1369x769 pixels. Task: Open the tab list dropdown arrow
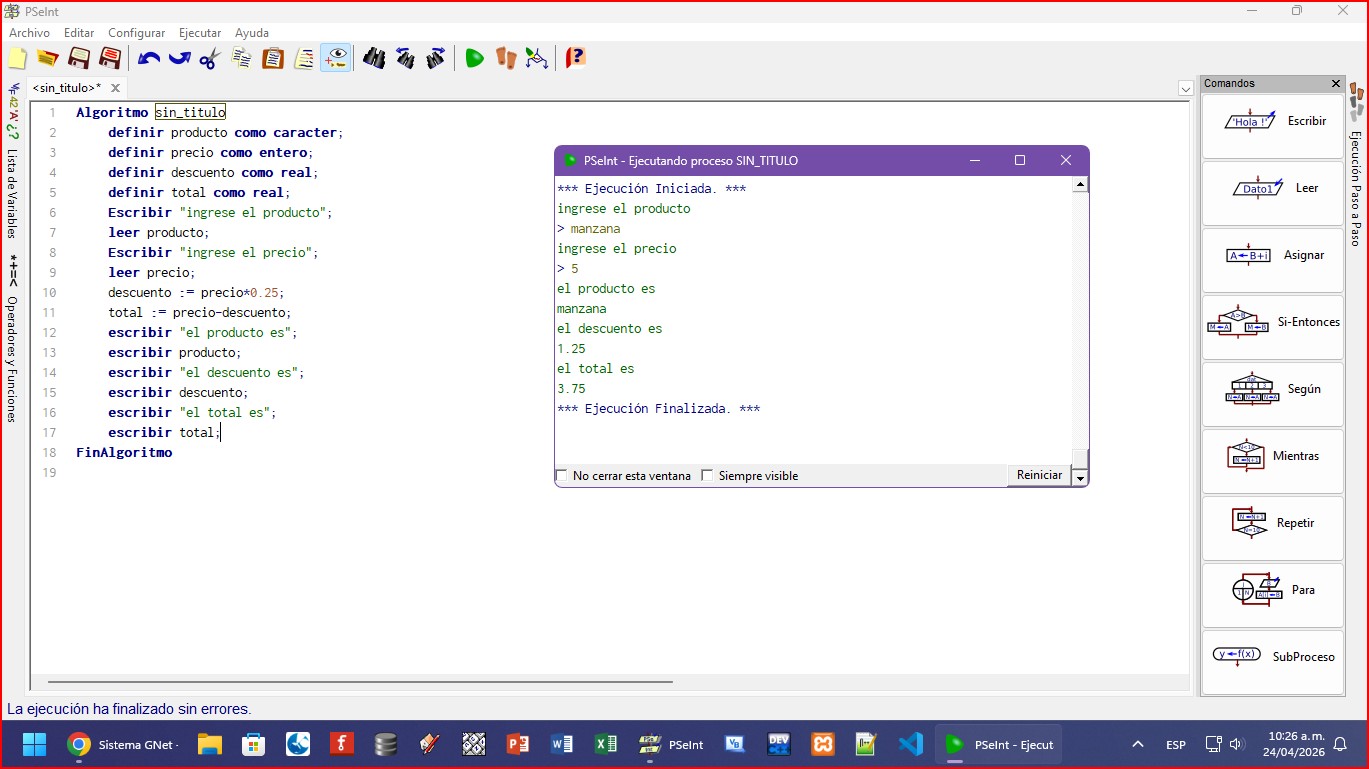point(1186,89)
